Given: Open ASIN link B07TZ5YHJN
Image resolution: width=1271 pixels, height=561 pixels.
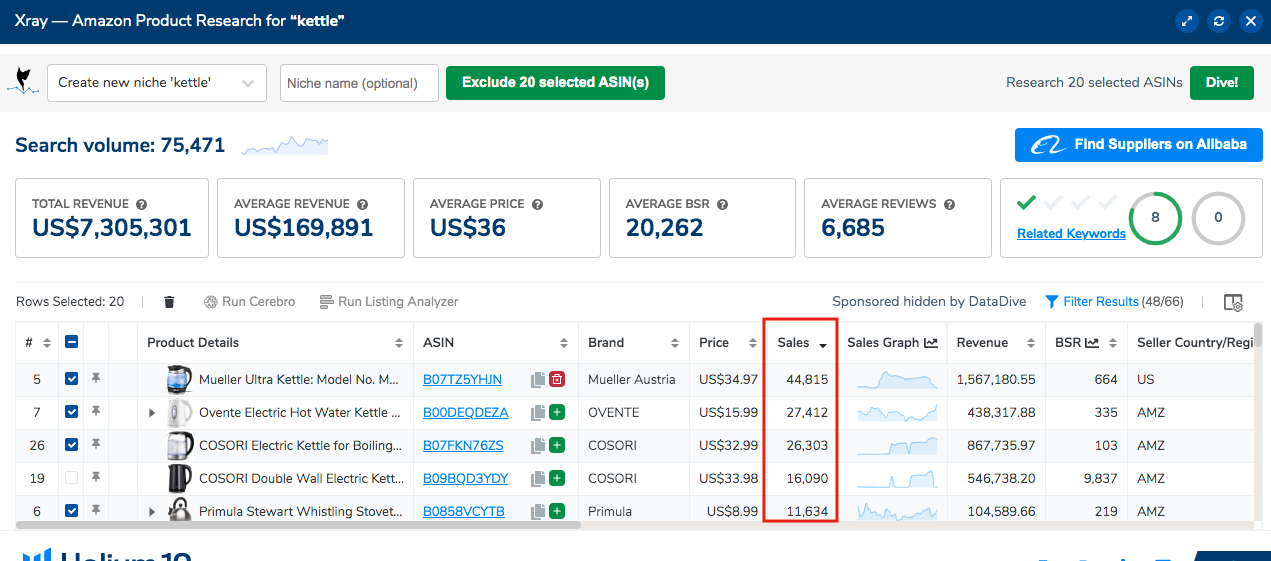Looking at the screenshot, I should (x=462, y=380).
